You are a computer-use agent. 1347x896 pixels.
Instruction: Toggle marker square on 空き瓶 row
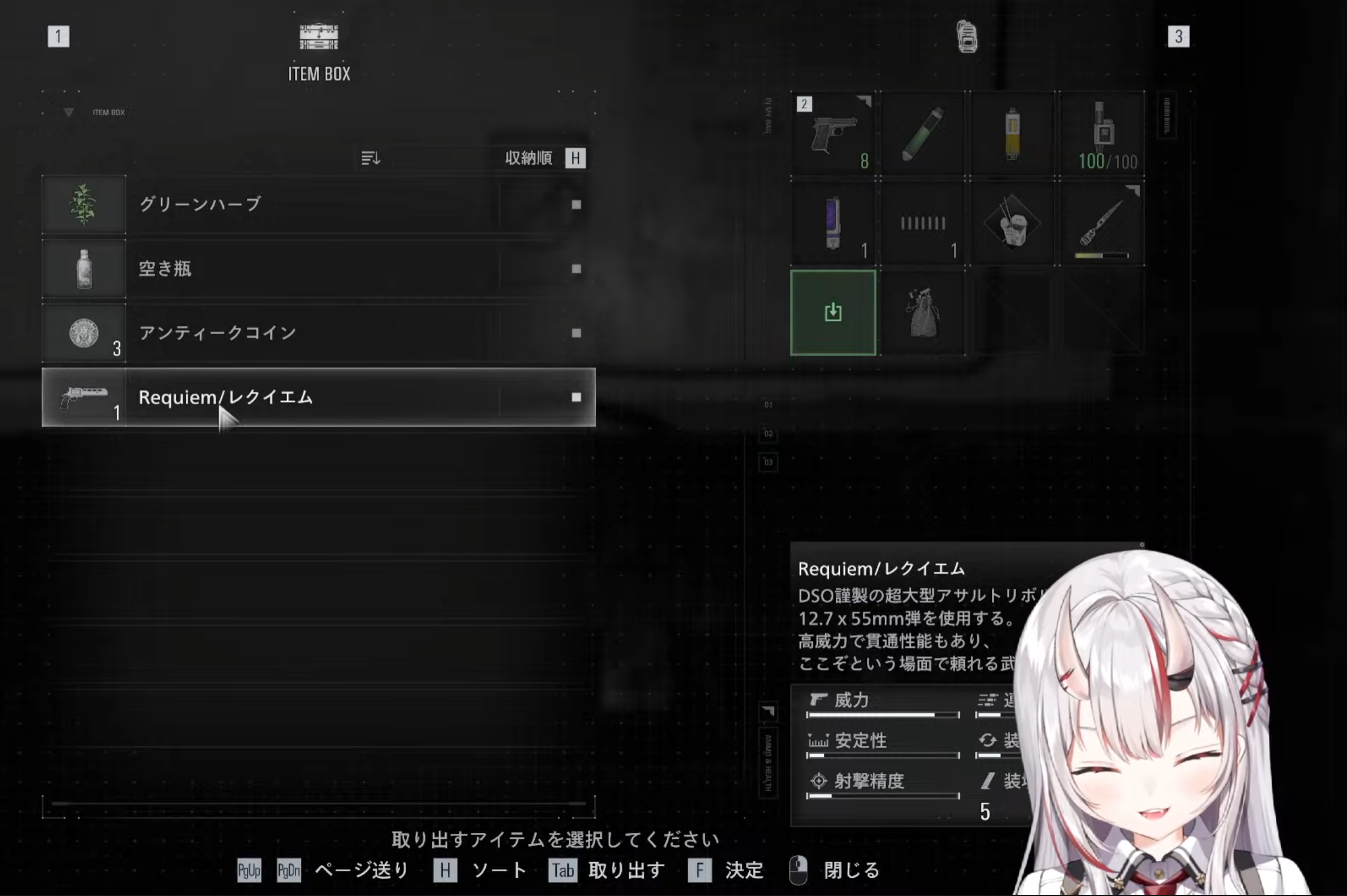(x=576, y=269)
